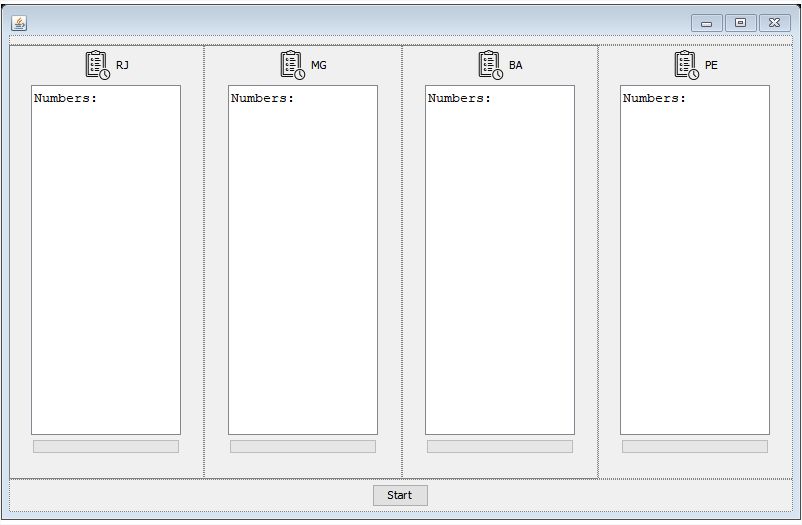Click the BA column label

pos(516,65)
